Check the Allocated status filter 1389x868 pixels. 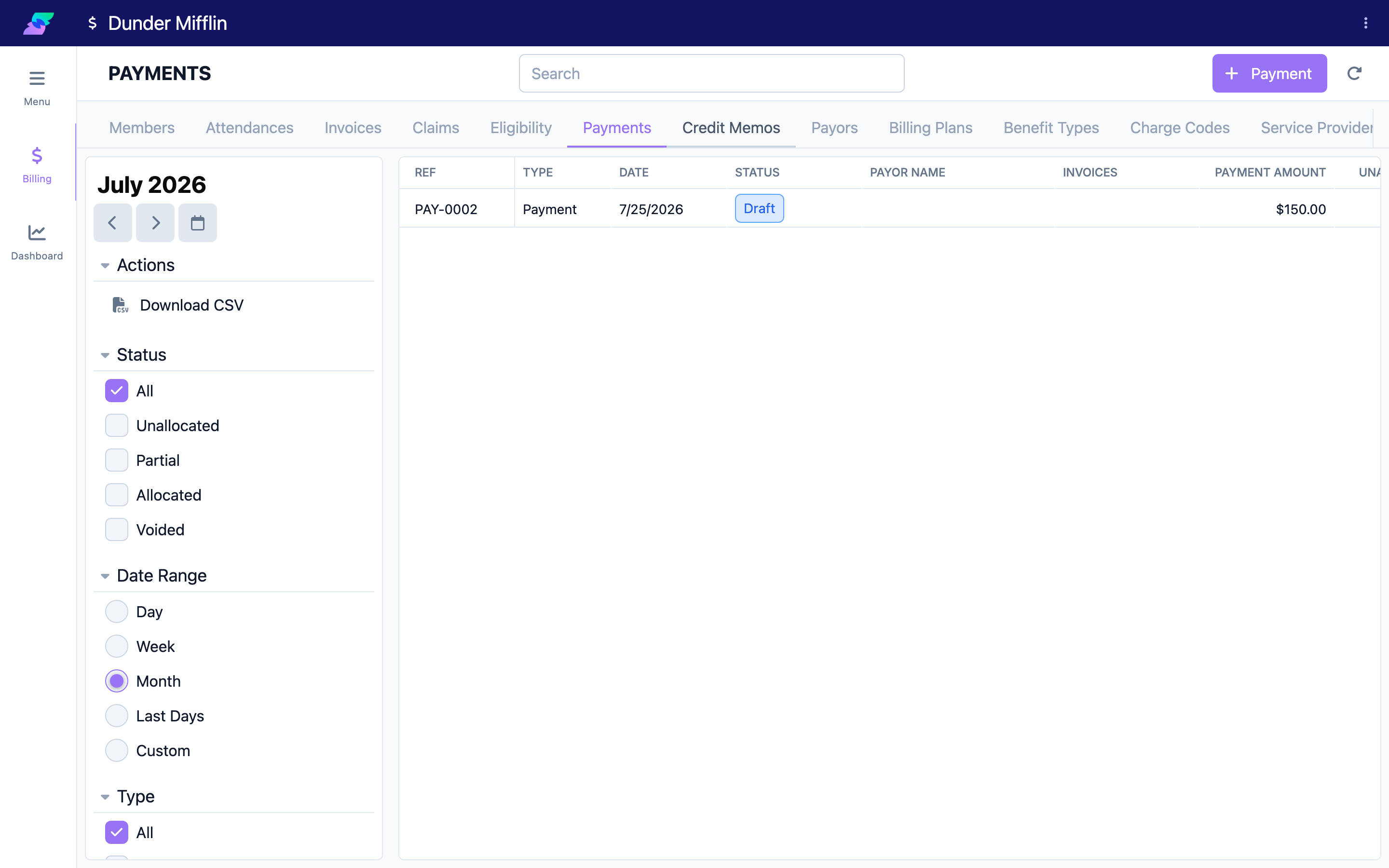point(117,495)
